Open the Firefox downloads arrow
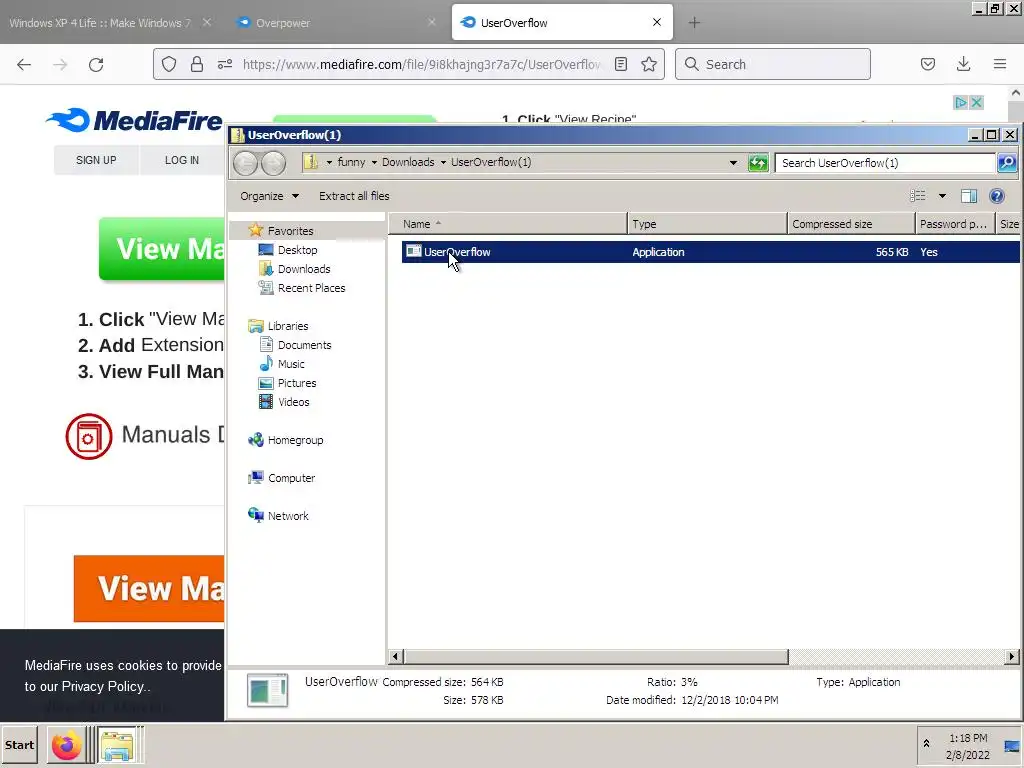 (x=963, y=64)
